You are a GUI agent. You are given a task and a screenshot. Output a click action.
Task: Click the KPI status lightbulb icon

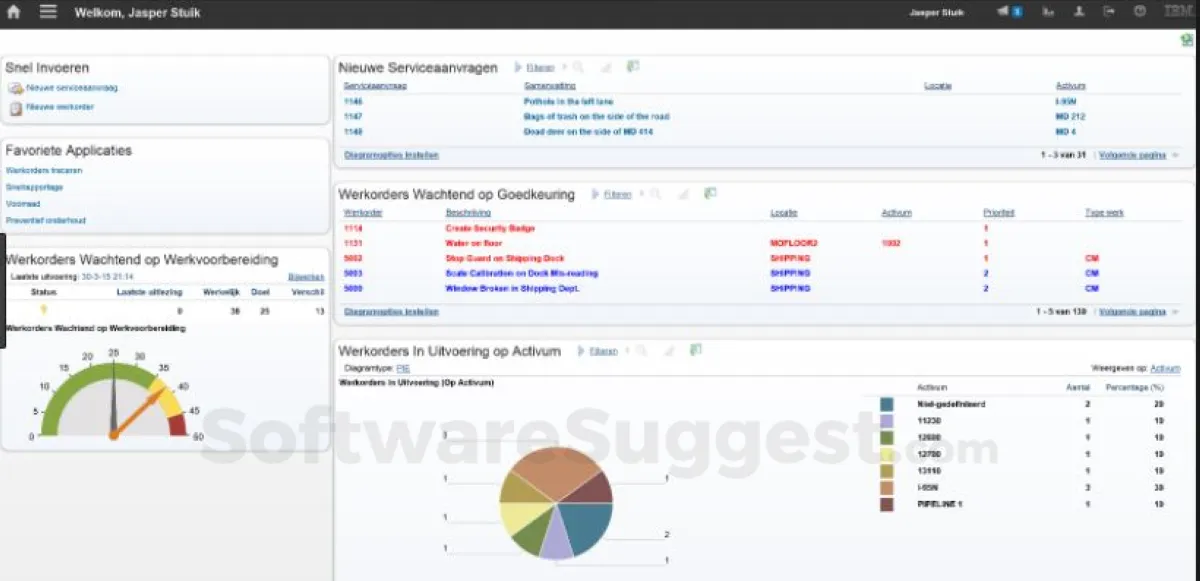pyautogui.click(x=43, y=310)
